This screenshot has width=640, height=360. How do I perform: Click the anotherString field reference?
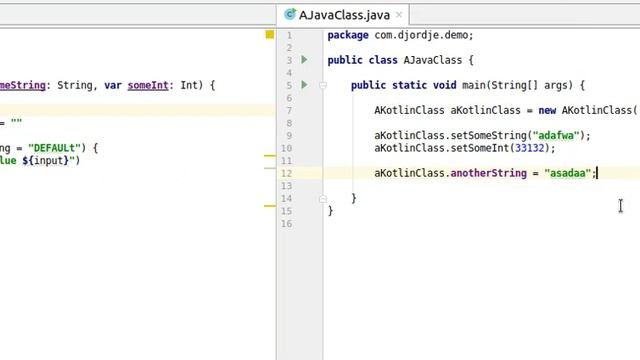point(489,173)
